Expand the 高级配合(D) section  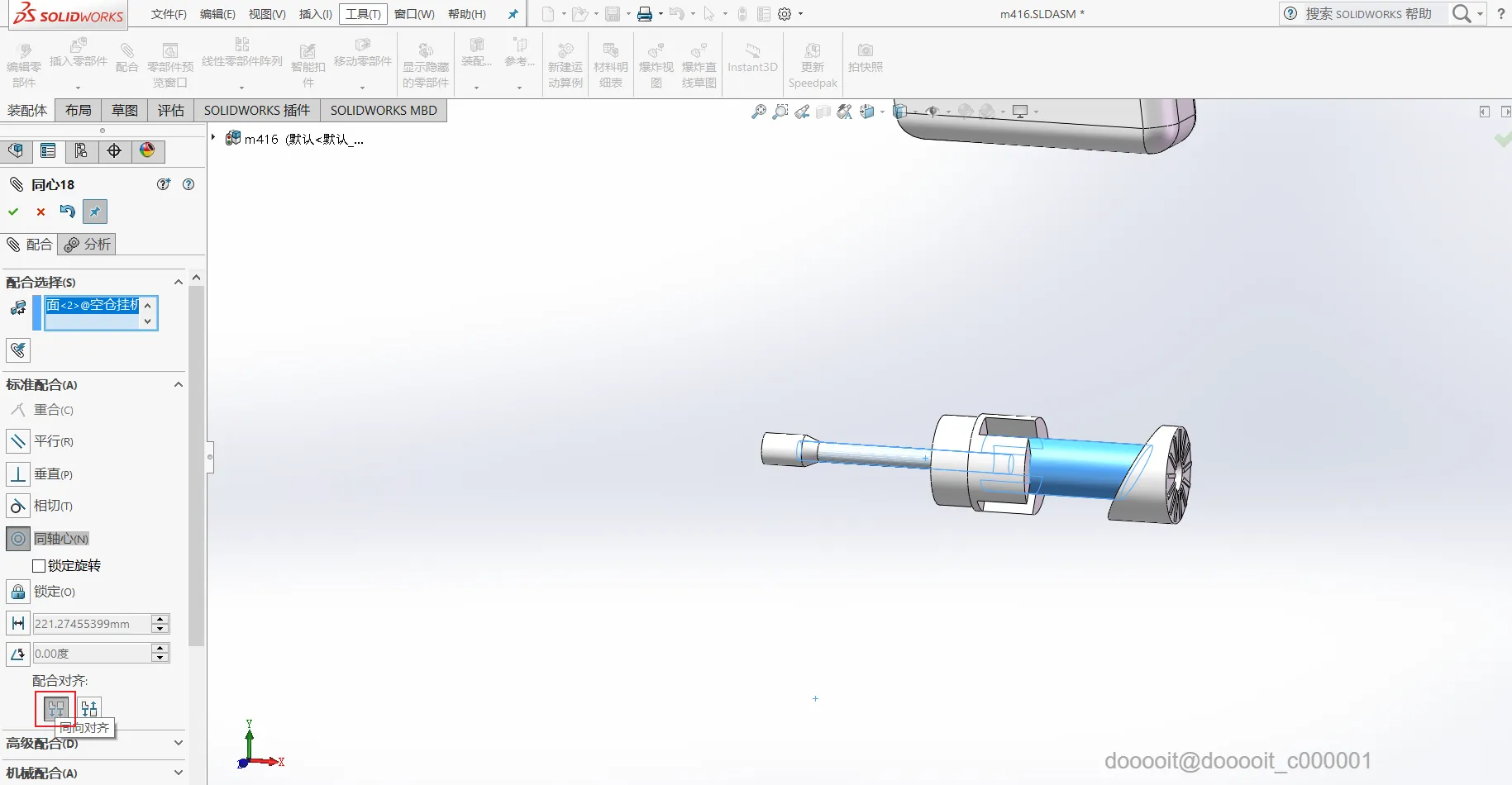pos(179,743)
